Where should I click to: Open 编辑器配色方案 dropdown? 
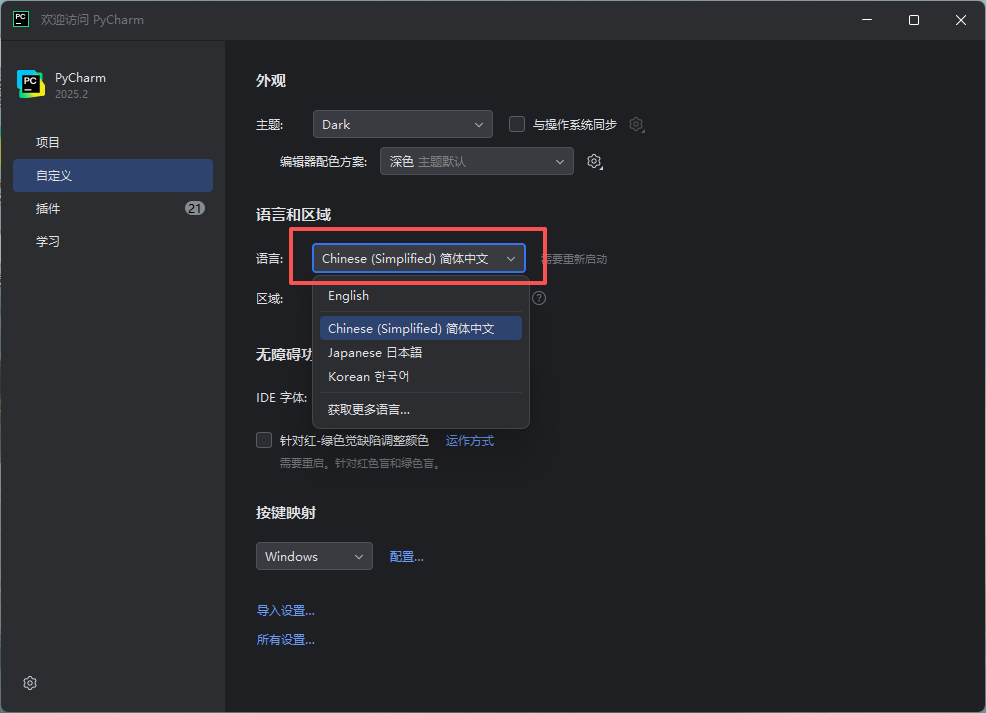tap(477, 162)
